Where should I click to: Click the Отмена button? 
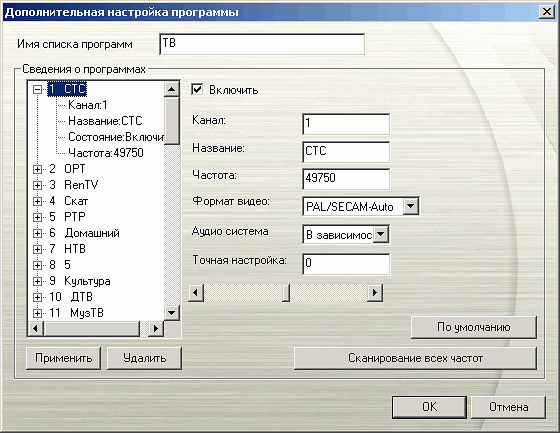pos(508,407)
